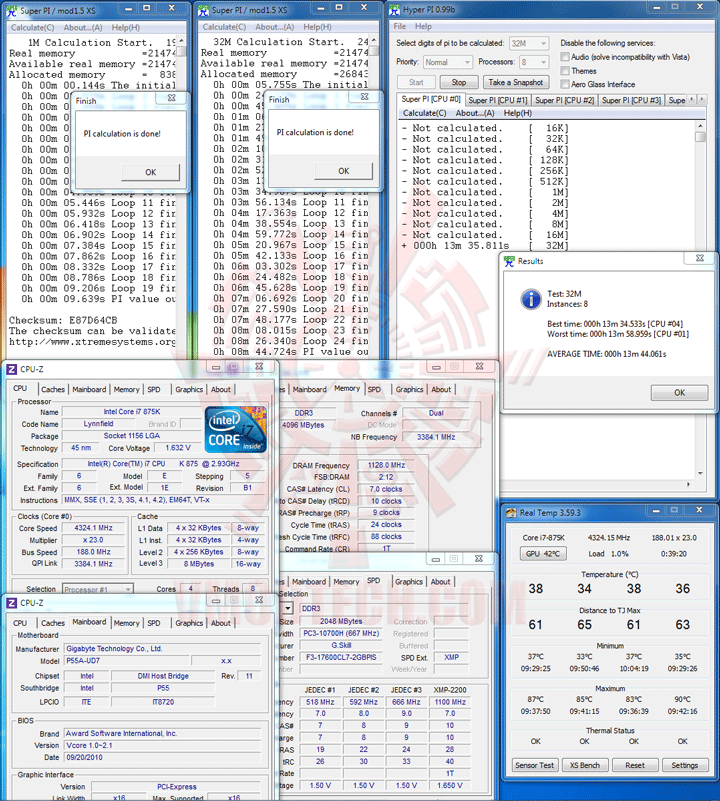Open the Processor #1 selection dropdown in CPU-Z

point(98,589)
